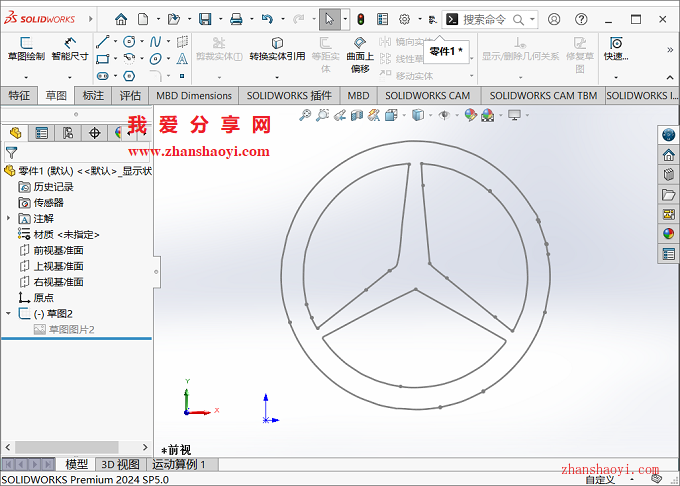Click the Zoom to Fit view icon
This screenshot has height=486, width=680.
307,116
